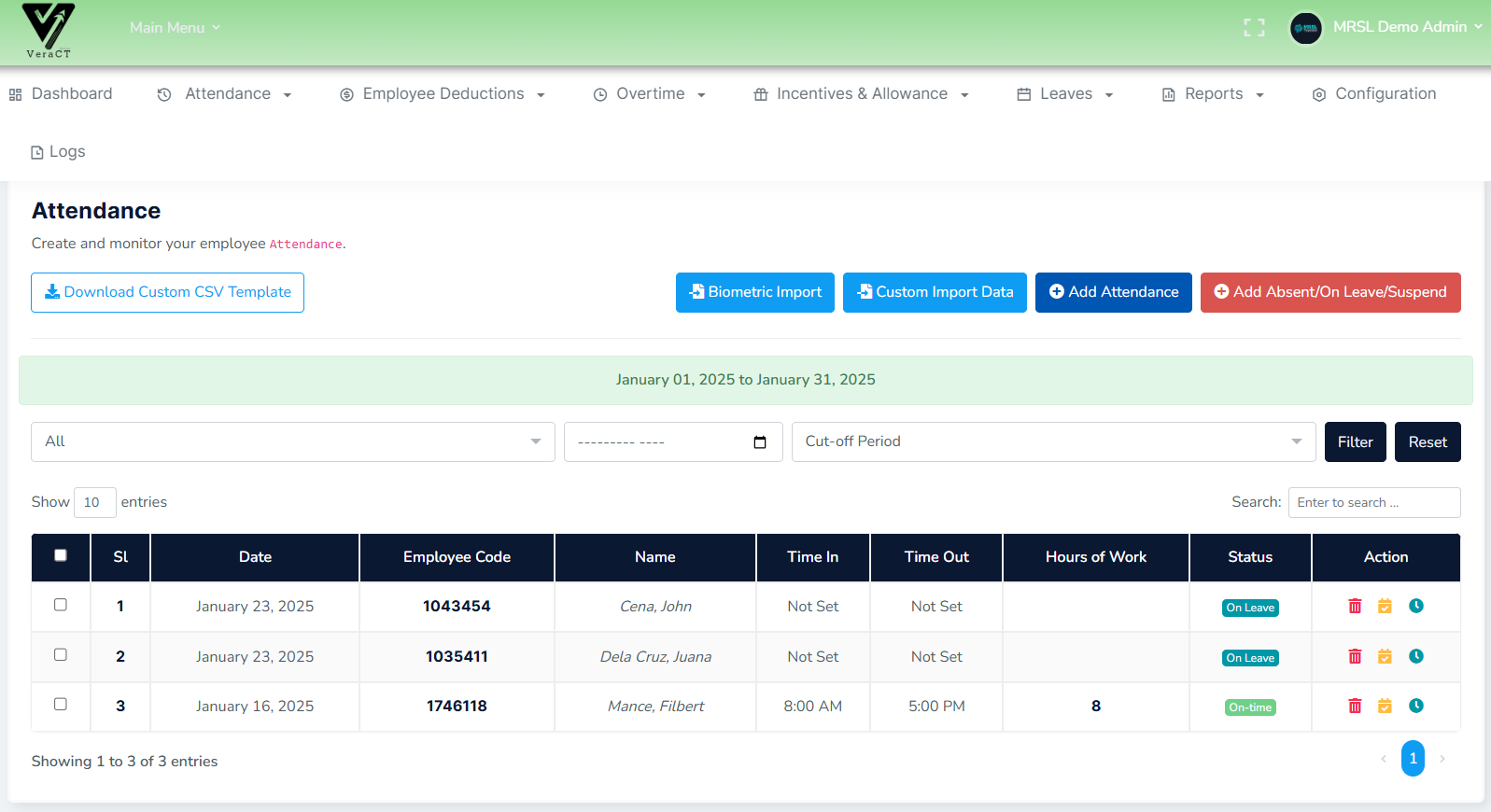The image size is (1491, 812).
Task: Open the Reports menu
Action: pos(1212,94)
